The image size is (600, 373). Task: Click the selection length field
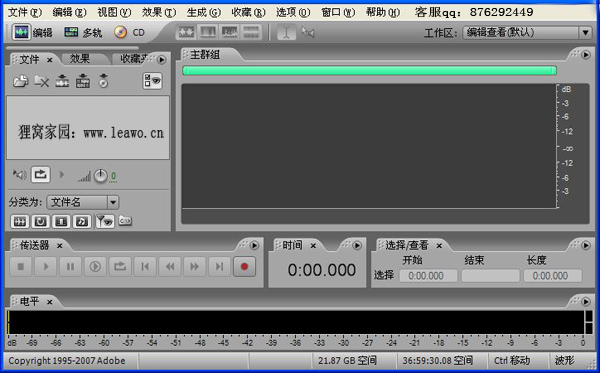553,275
